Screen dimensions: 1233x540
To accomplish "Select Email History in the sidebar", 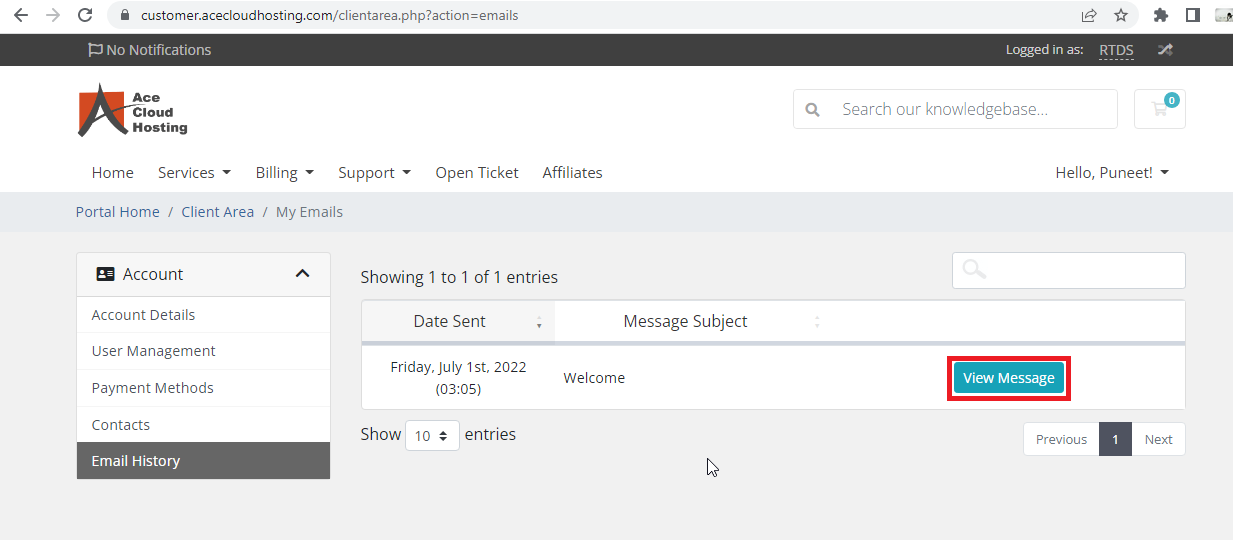I will 203,461.
